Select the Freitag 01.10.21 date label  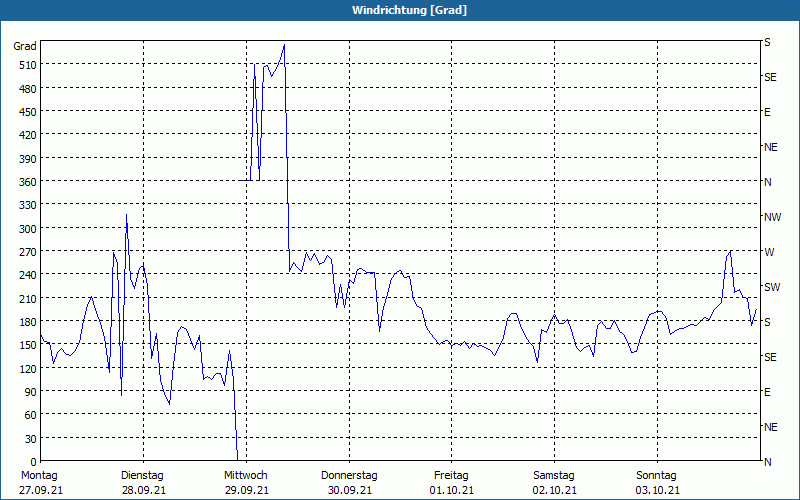451,483
